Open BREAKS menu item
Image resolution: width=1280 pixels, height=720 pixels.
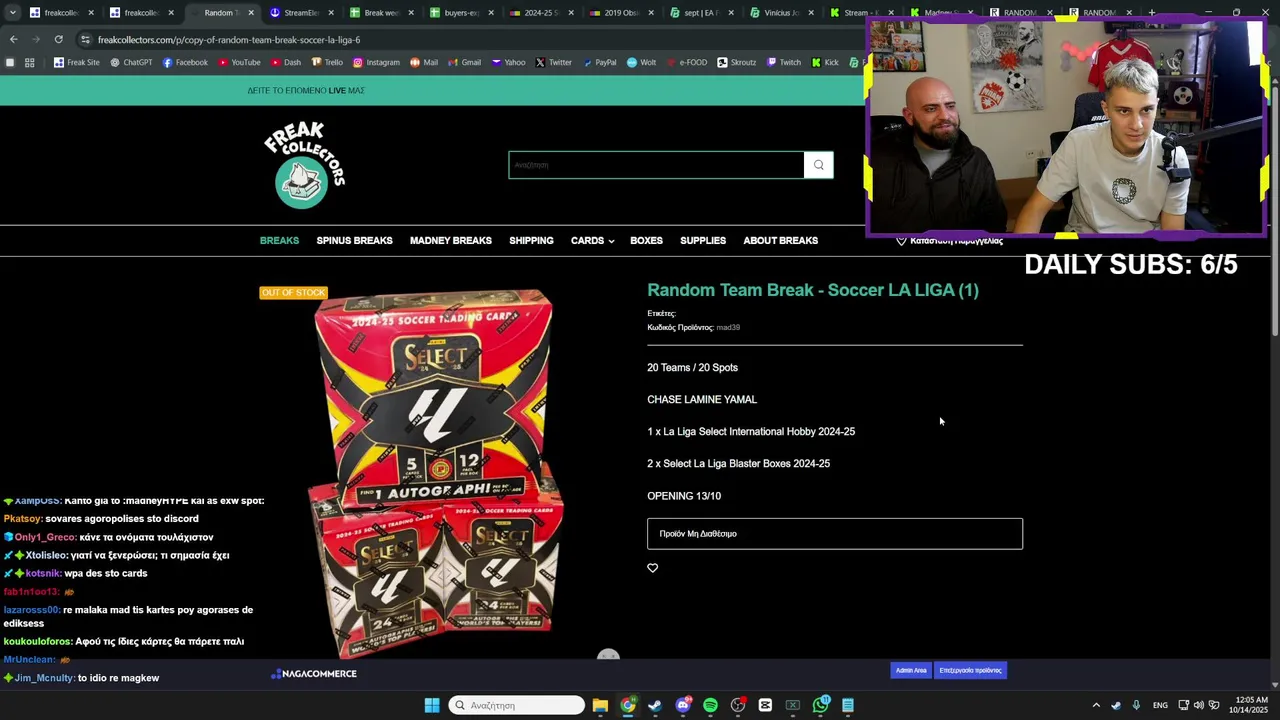(x=279, y=241)
